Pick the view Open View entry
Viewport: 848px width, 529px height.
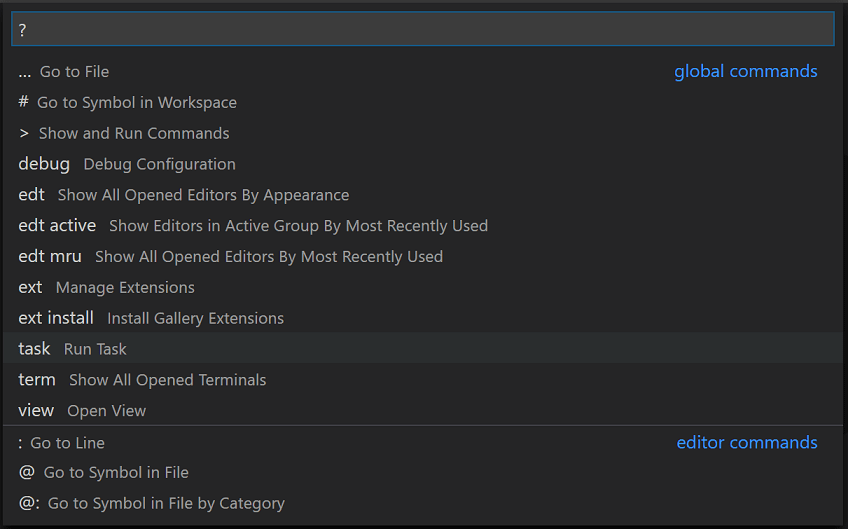[x=82, y=412]
